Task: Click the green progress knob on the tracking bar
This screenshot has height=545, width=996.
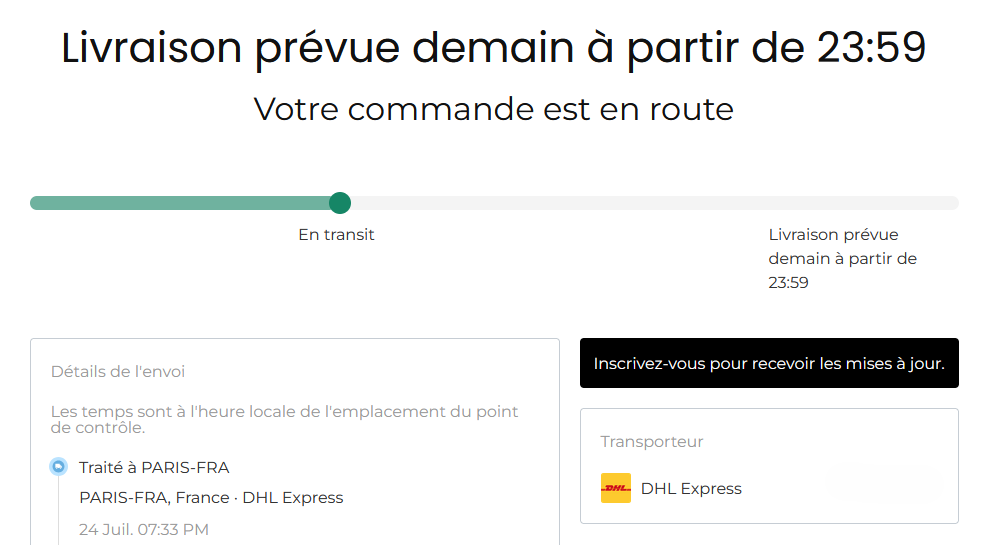Action: [x=340, y=203]
